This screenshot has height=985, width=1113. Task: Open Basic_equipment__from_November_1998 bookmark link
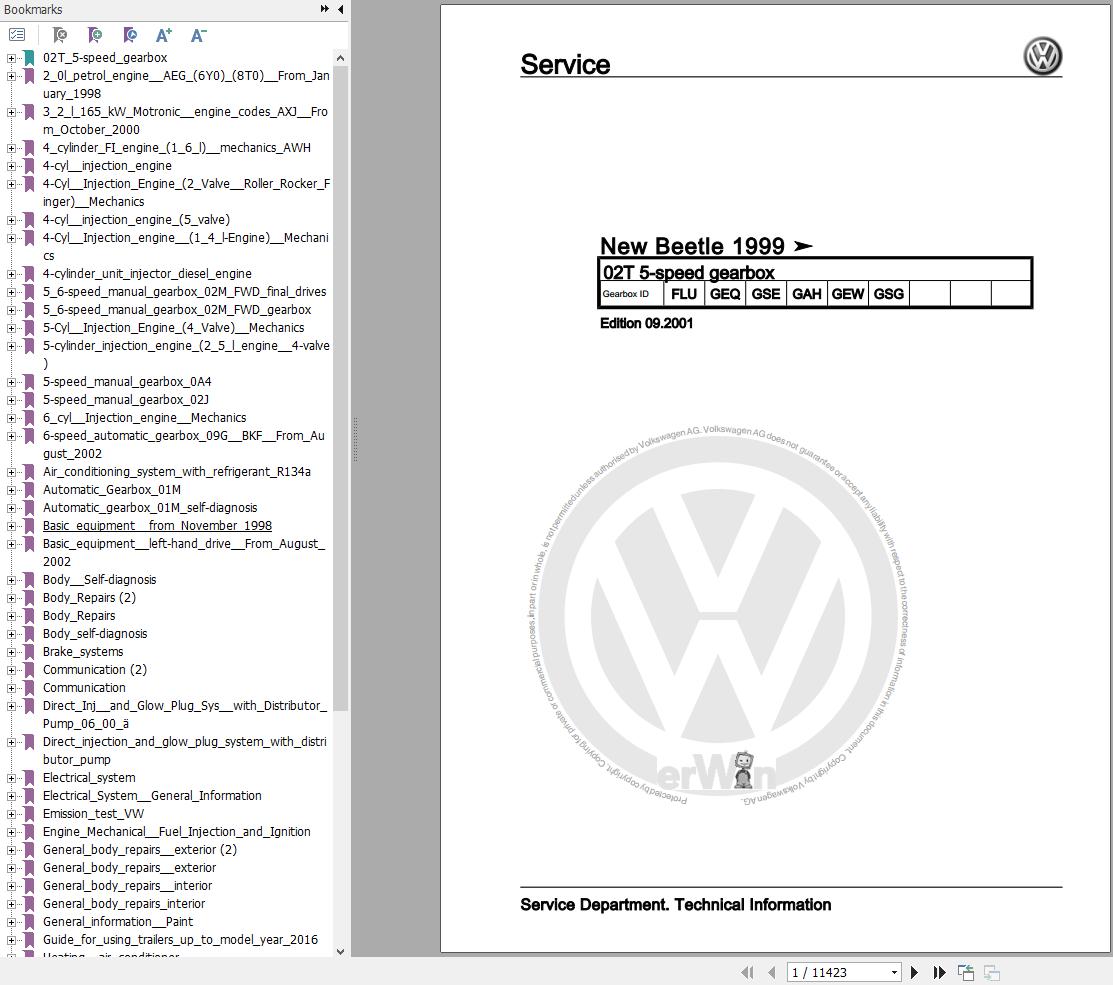coord(157,526)
